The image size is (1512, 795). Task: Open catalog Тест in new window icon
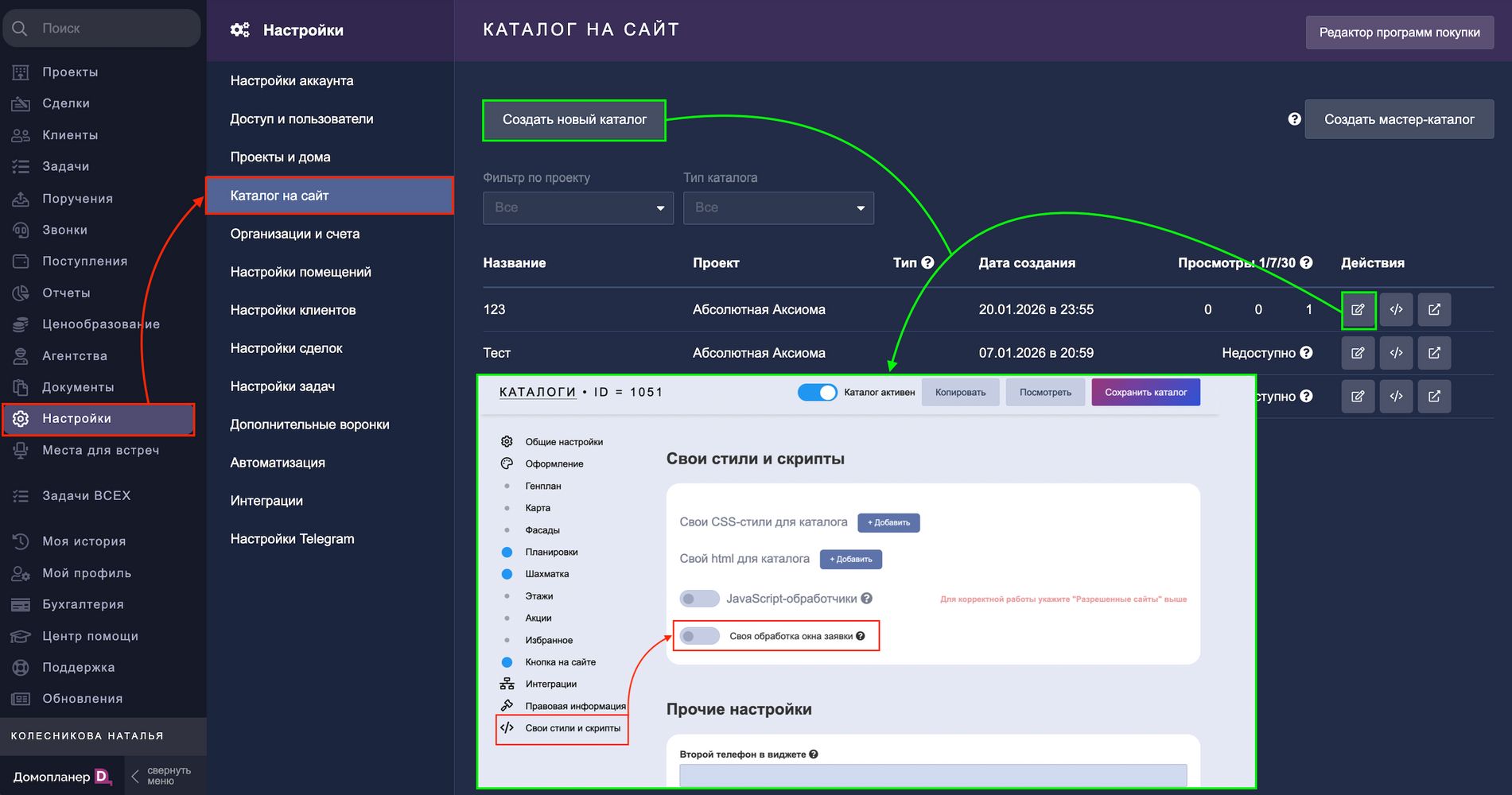coord(1434,353)
